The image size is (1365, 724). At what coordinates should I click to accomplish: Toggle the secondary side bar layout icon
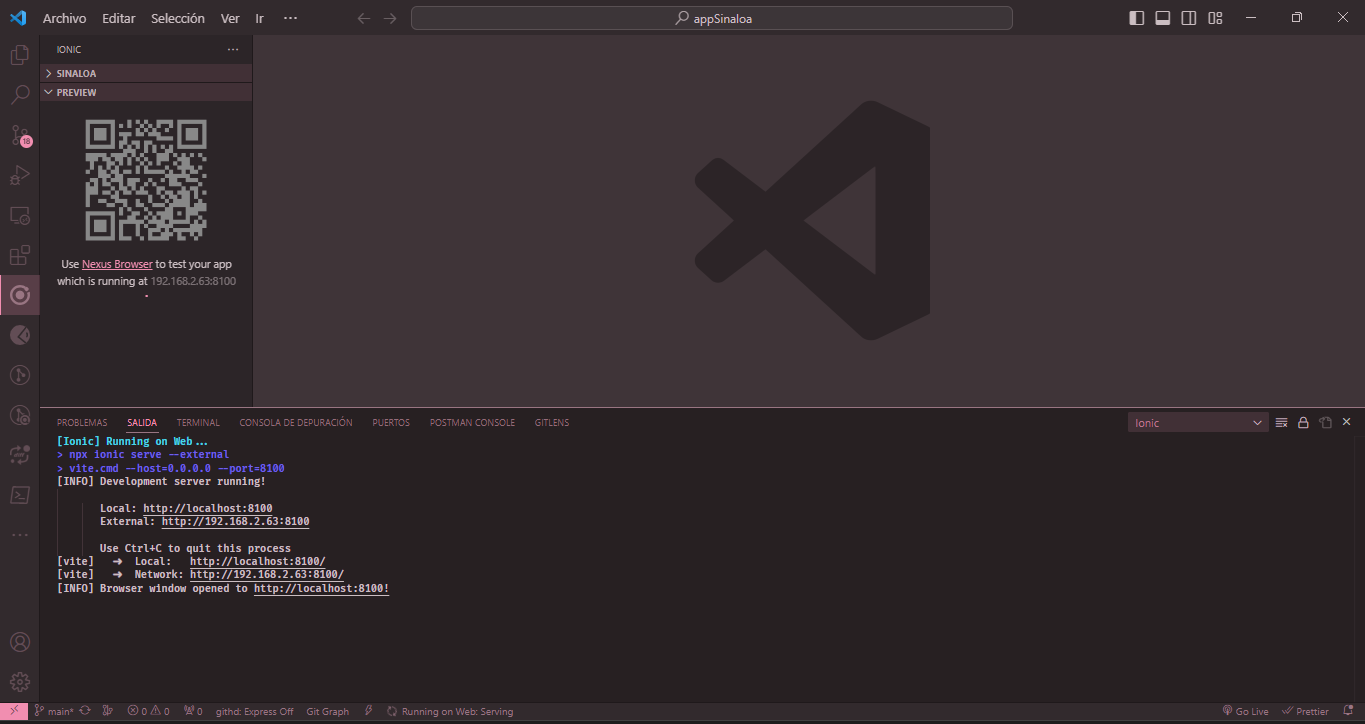[x=1189, y=18]
